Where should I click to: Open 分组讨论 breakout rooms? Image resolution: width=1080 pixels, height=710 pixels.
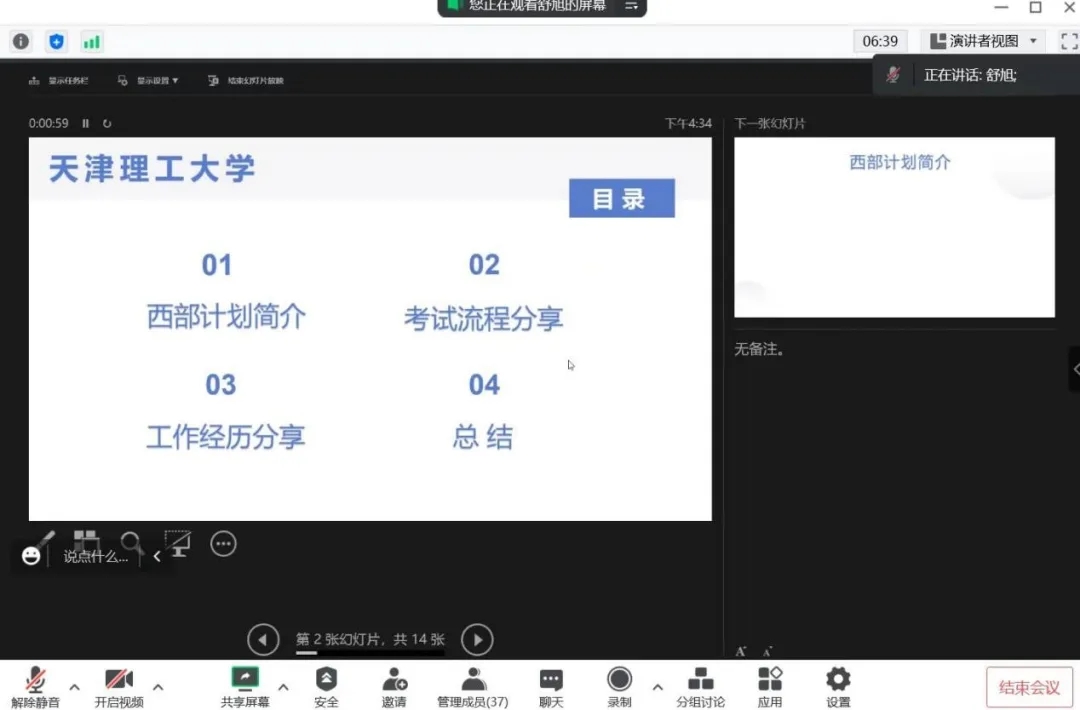point(700,681)
